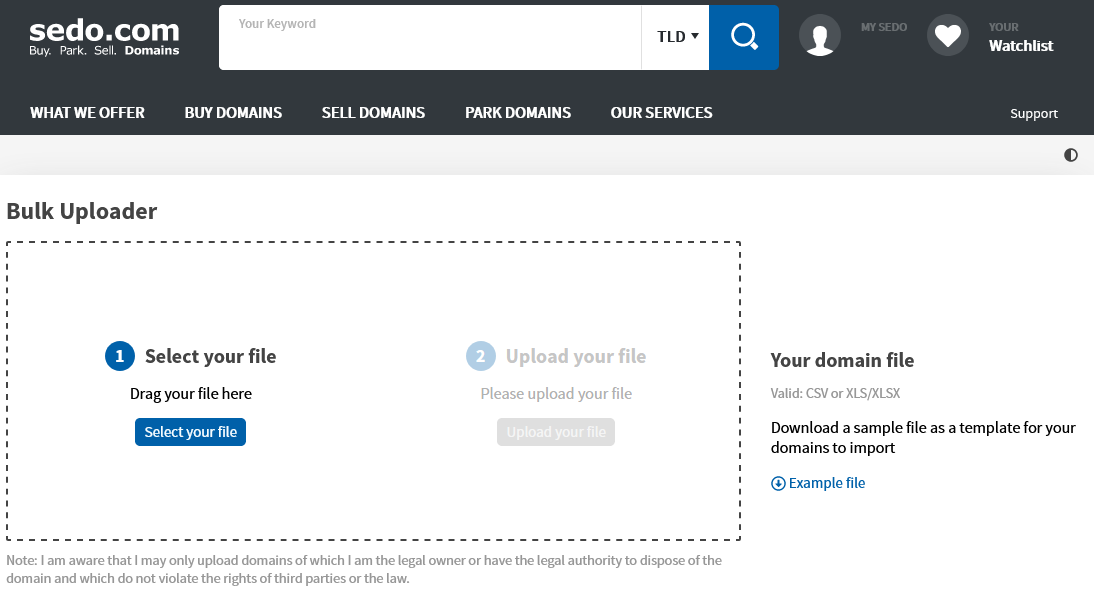Image resolution: width=1094 pixels, height=603 pixels.
Task: Click the Please upload your file text
Action: [556, 394]
